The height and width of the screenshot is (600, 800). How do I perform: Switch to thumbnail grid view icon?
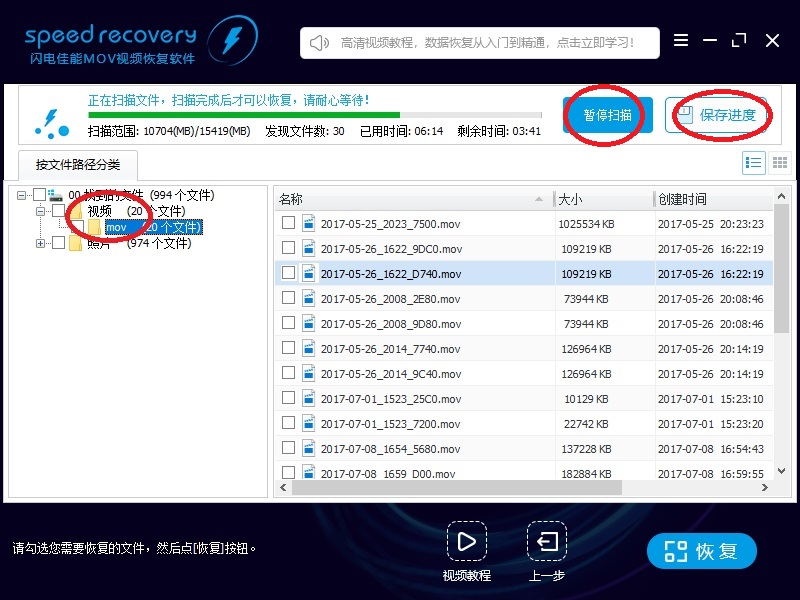click(780, 163)
